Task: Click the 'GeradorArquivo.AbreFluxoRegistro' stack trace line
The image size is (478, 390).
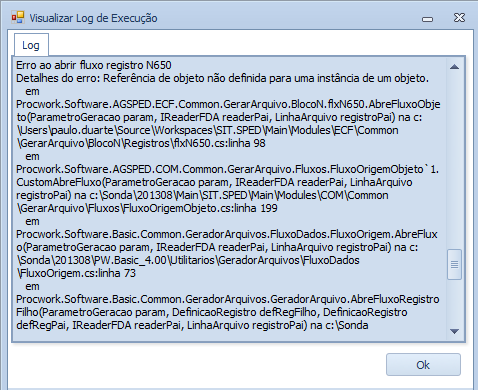Action: 228,299
